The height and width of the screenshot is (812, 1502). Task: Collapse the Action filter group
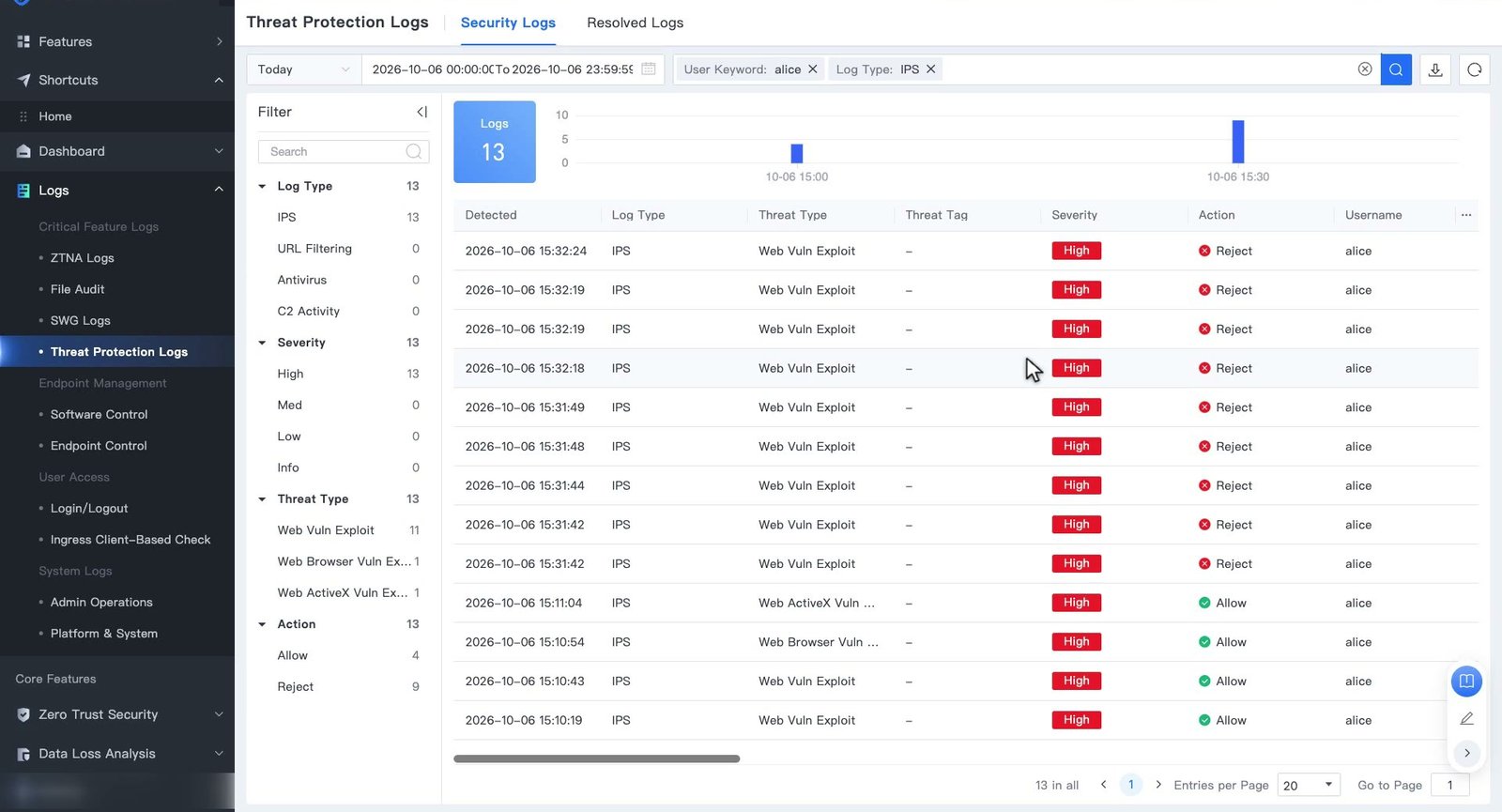(x=263, y=624)
